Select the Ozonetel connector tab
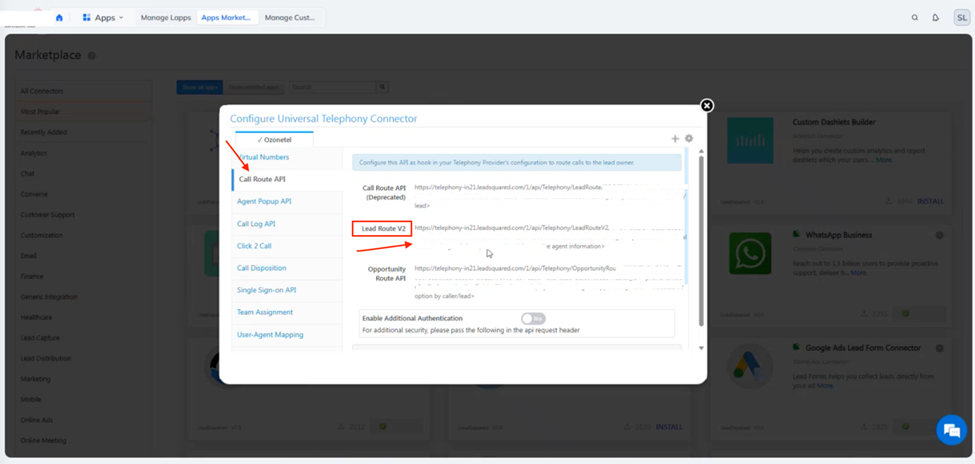Image resolution: width=975 pixels, height=464 pixels. (x=274, y=139)
